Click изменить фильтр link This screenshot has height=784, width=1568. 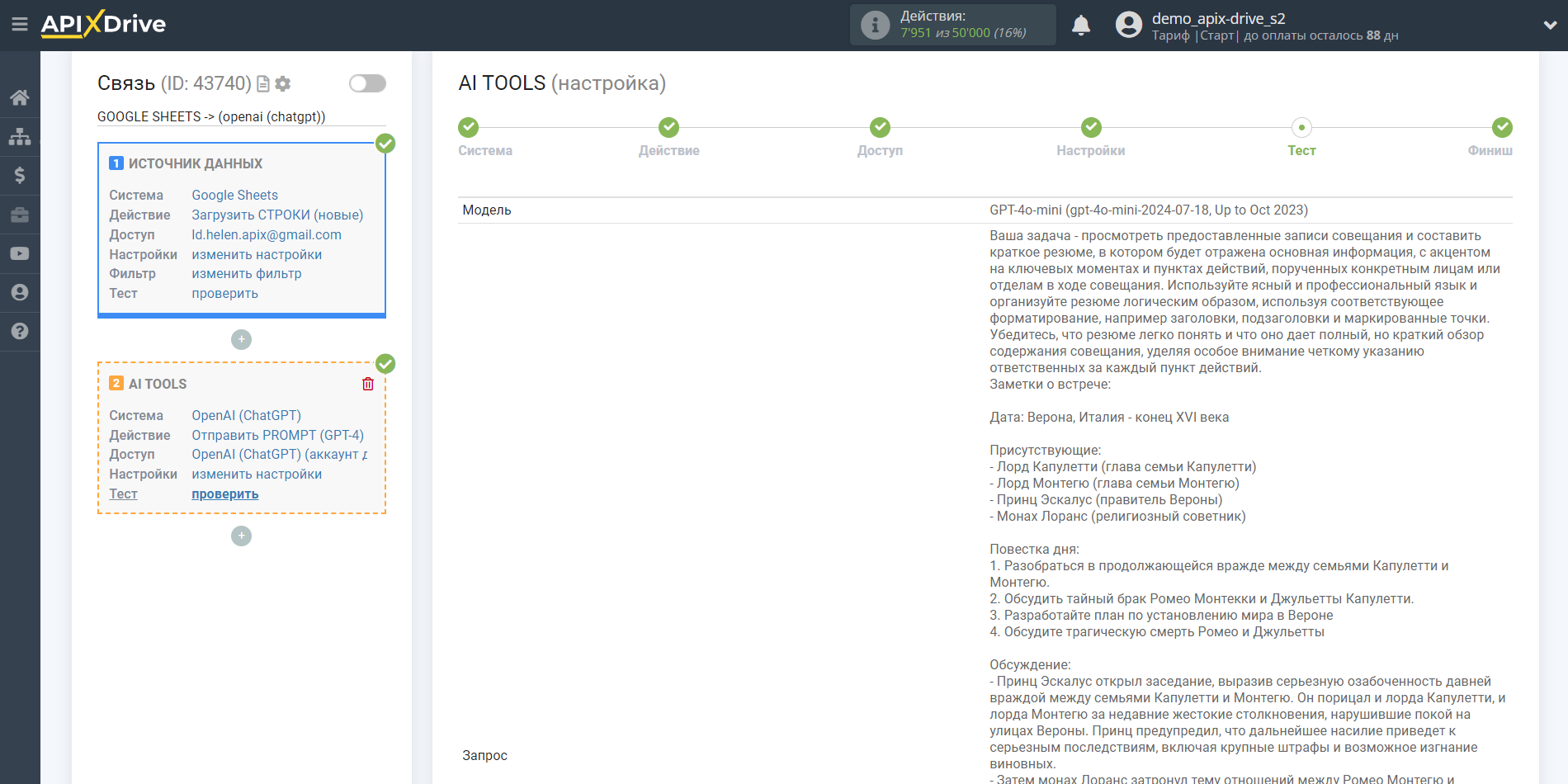(247, 273)
